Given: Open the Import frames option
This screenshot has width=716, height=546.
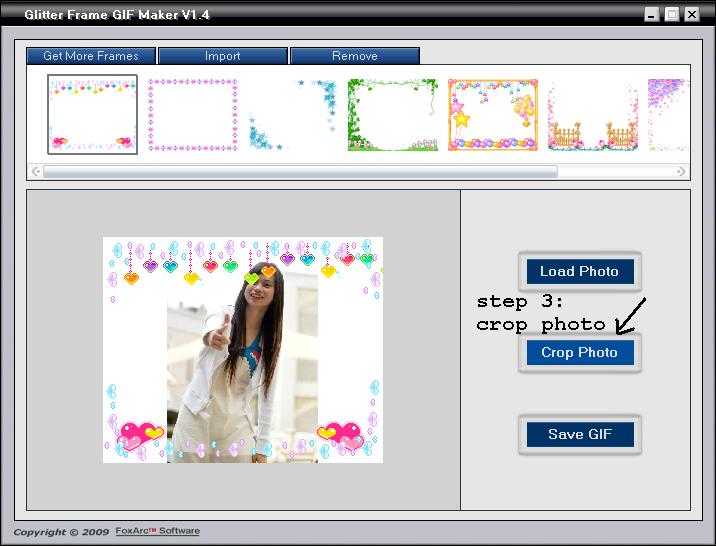Looking at the screenshot, I should pos(223,56).
